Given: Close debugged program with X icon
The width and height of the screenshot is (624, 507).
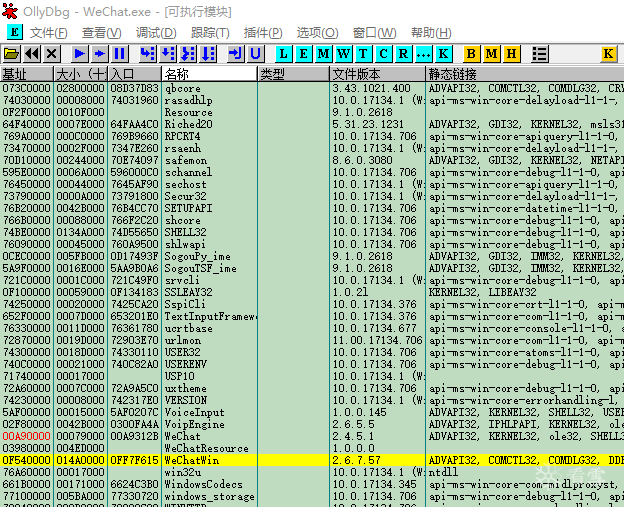Looking at the screenshot, I should point(51,54).
